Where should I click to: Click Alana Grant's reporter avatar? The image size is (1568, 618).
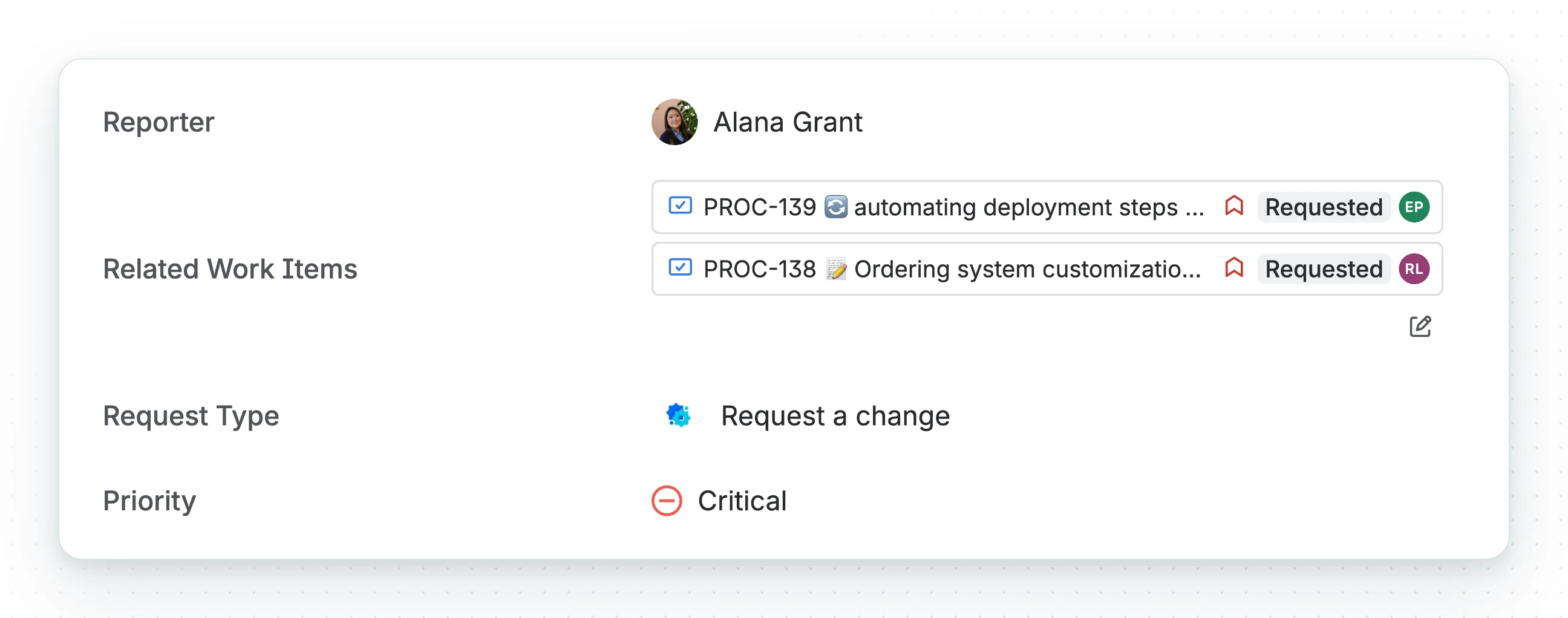(x=675, y=122)
